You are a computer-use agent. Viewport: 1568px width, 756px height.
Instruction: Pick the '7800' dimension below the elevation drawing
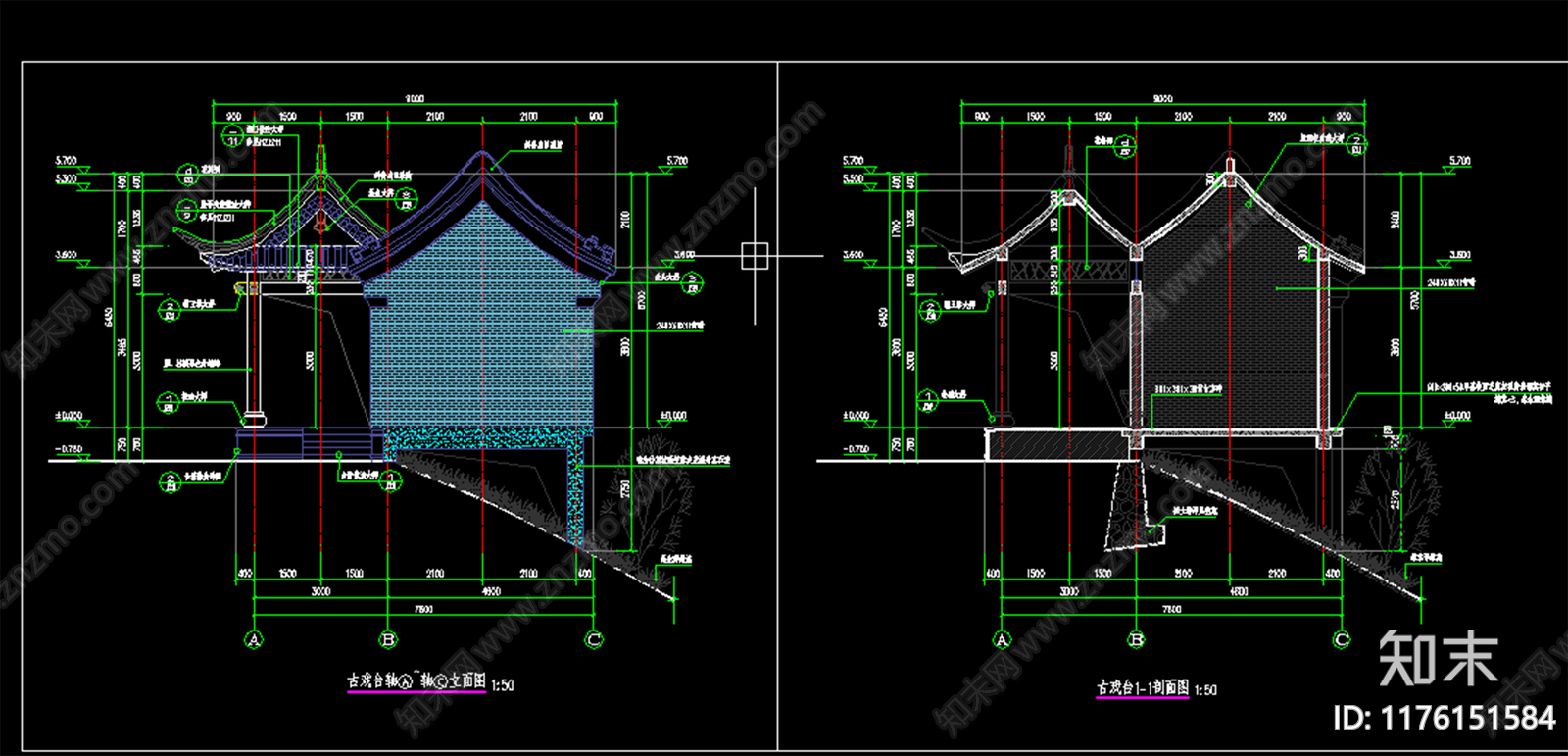pyautogui.click(x=423, y=609)
